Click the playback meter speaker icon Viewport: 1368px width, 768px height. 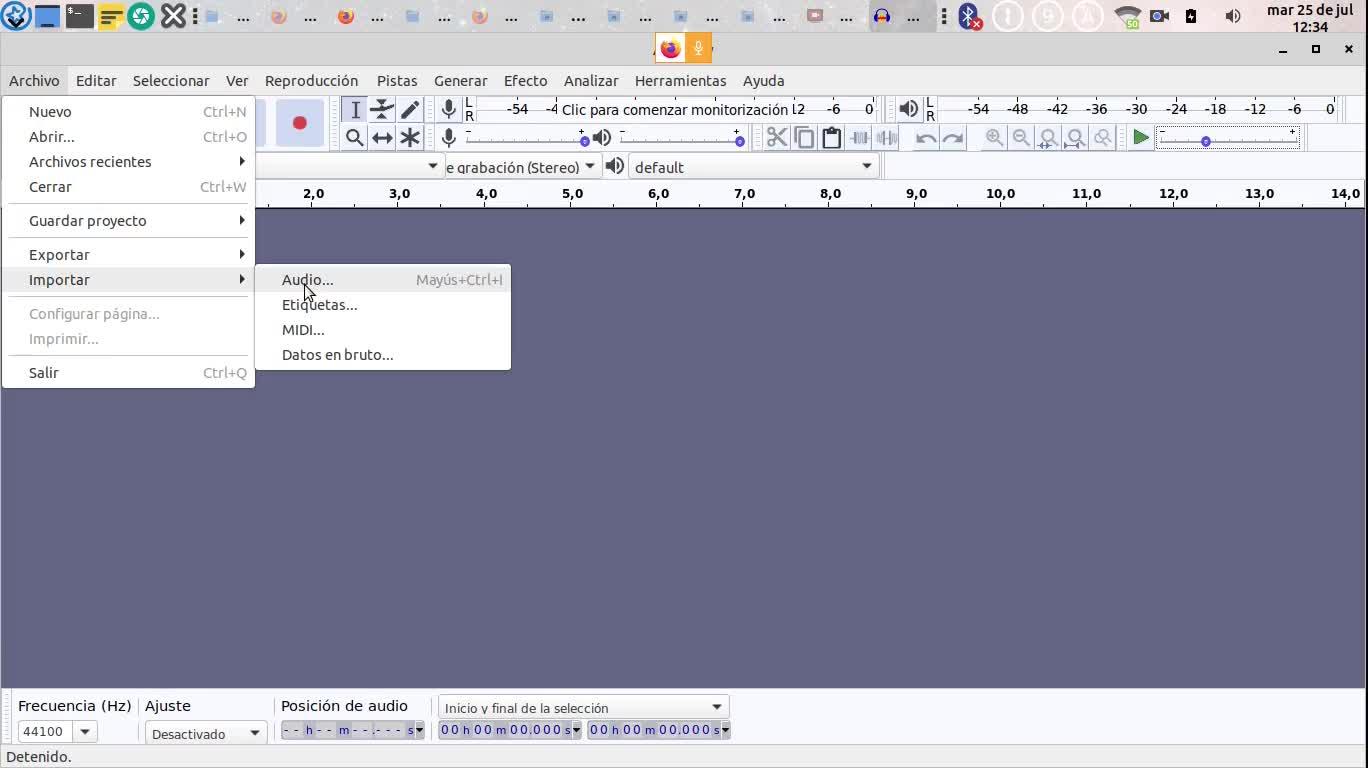[908, 109]
